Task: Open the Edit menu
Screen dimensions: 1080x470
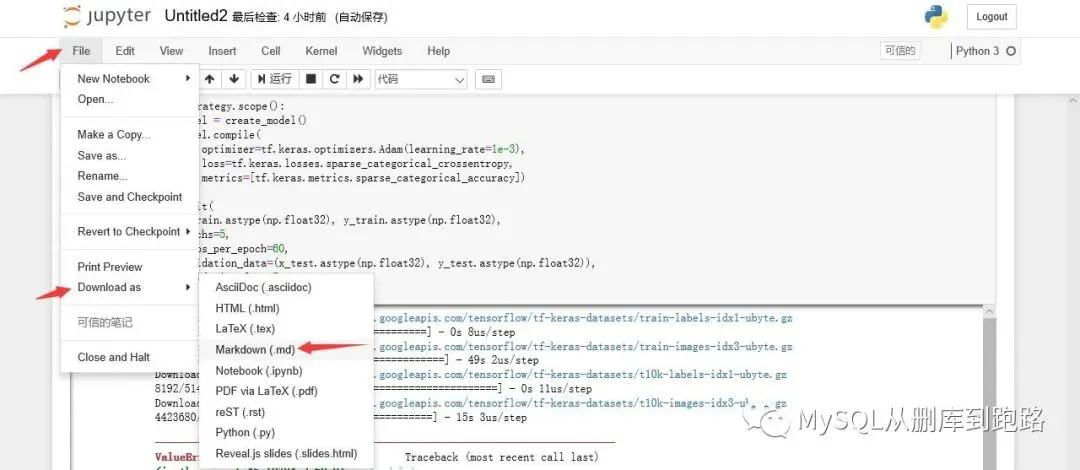Action: coord(125,51)
